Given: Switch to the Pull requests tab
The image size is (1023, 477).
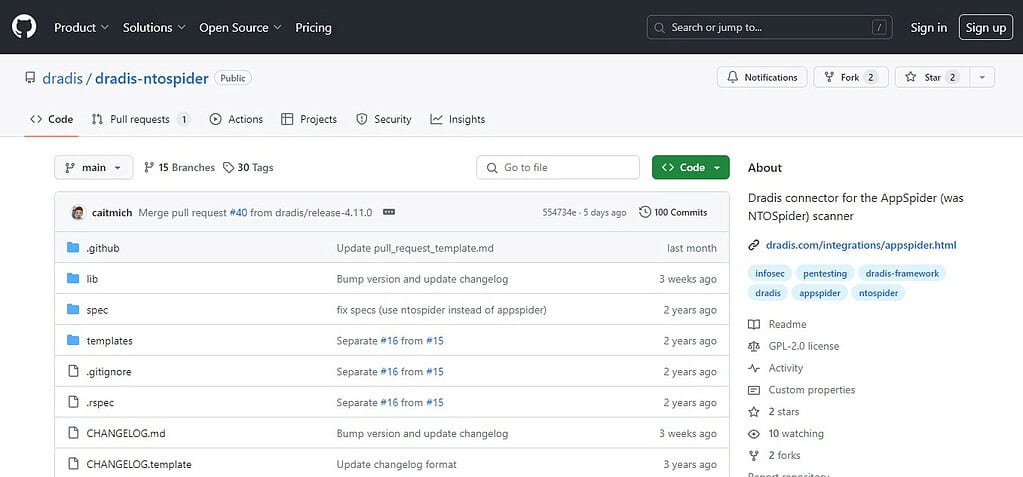Looking at the screenshot, I should click(x=141, y=119).
